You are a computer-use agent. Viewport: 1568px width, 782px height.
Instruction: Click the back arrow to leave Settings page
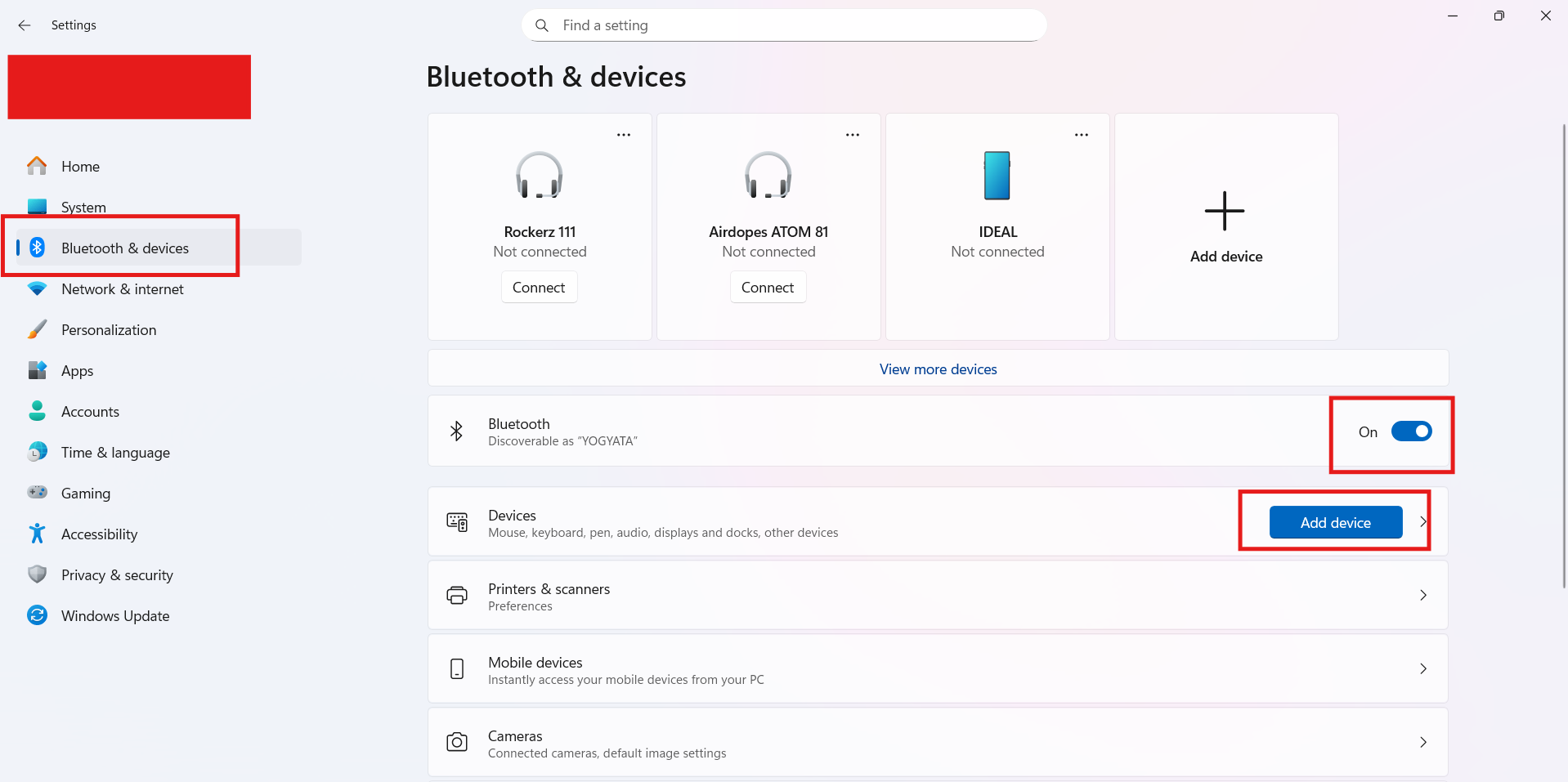click(24, 25)
